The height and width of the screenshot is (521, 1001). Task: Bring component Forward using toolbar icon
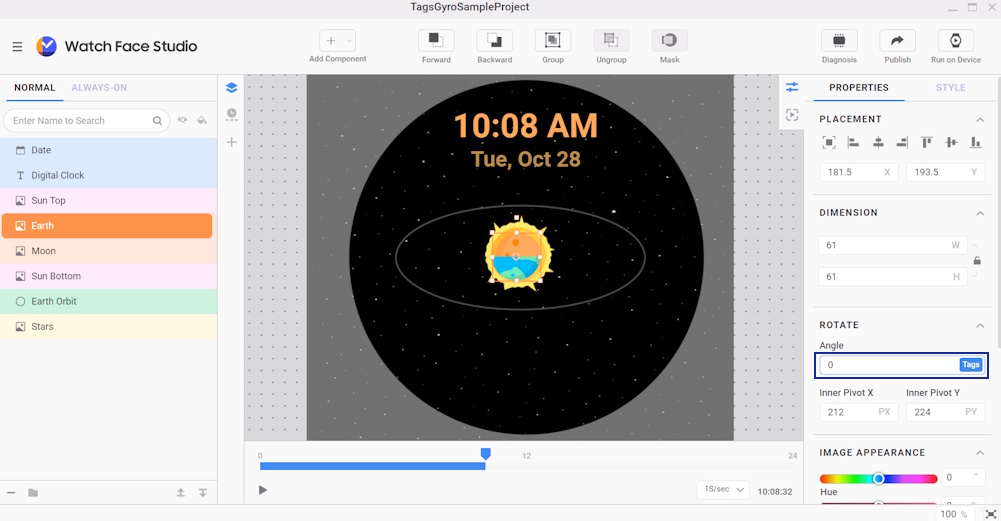tap(436, 40)
